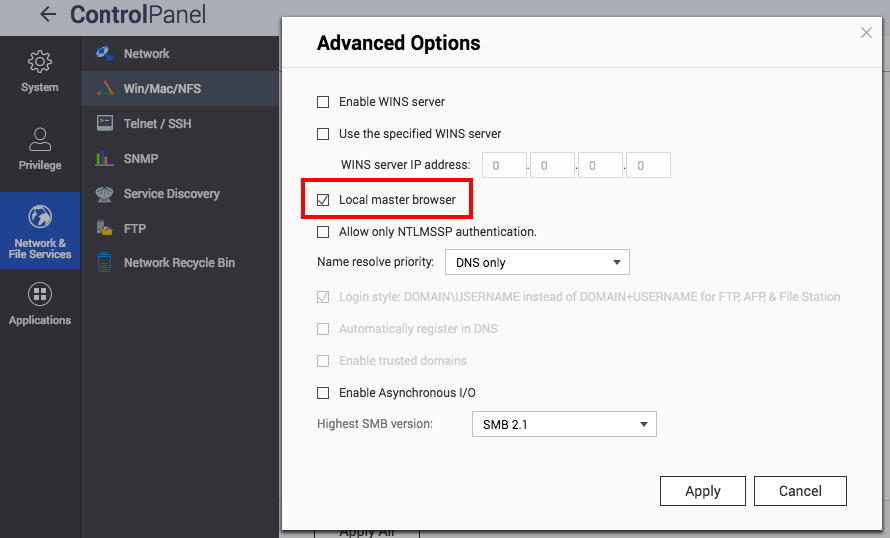
Task: Uncheck Local master browser
Action: [x=323, y=200]
